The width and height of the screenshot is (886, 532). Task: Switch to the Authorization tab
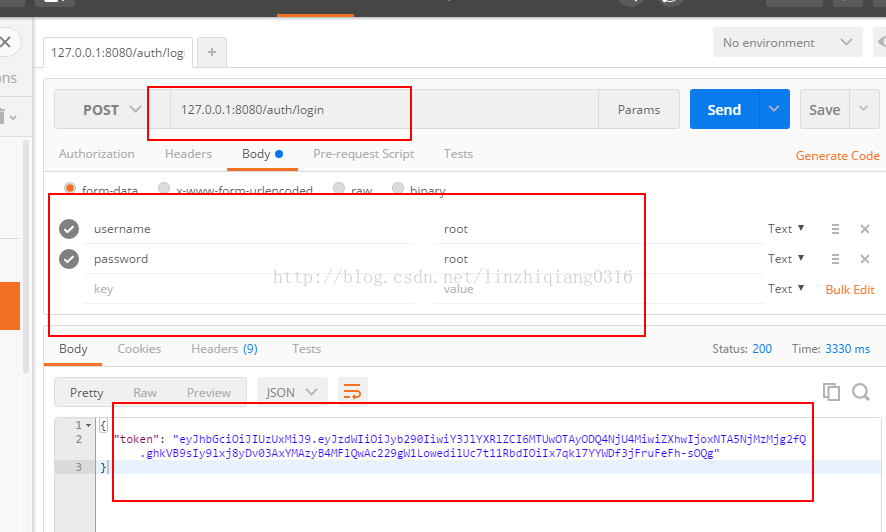point(97,154)
